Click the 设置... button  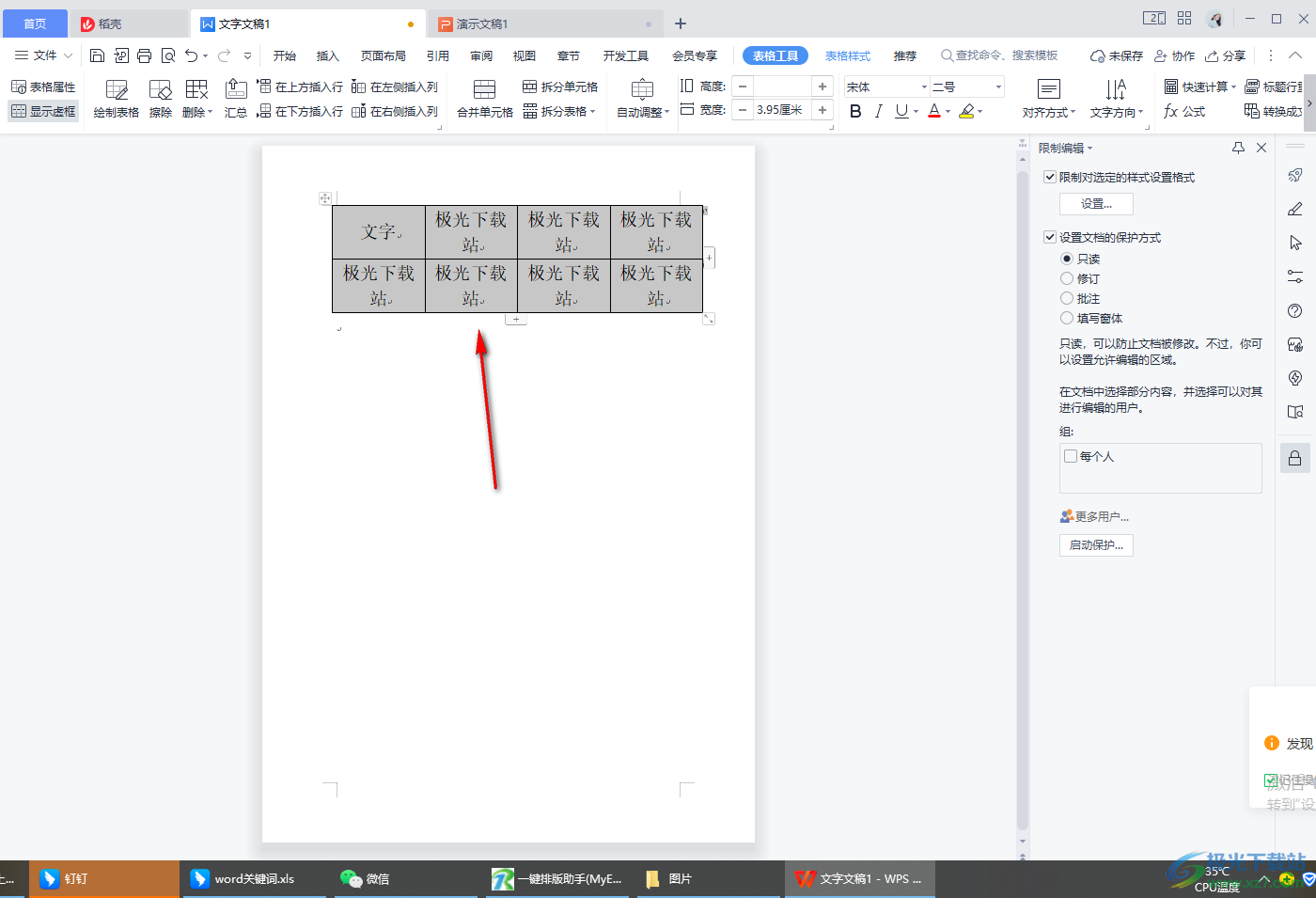1096,204
